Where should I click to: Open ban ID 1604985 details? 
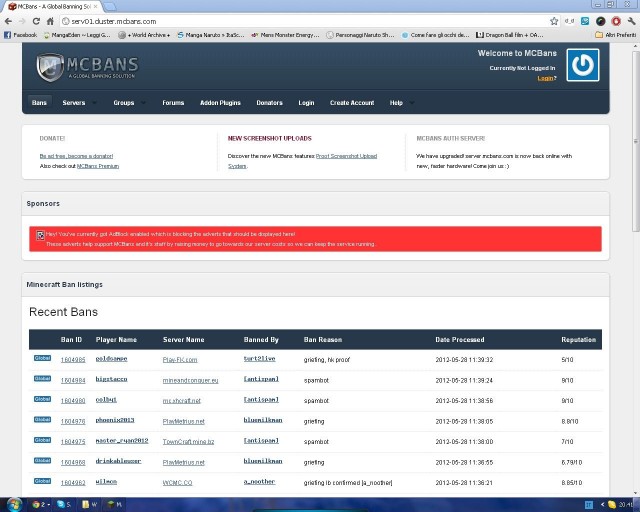[x=72, y=359]
